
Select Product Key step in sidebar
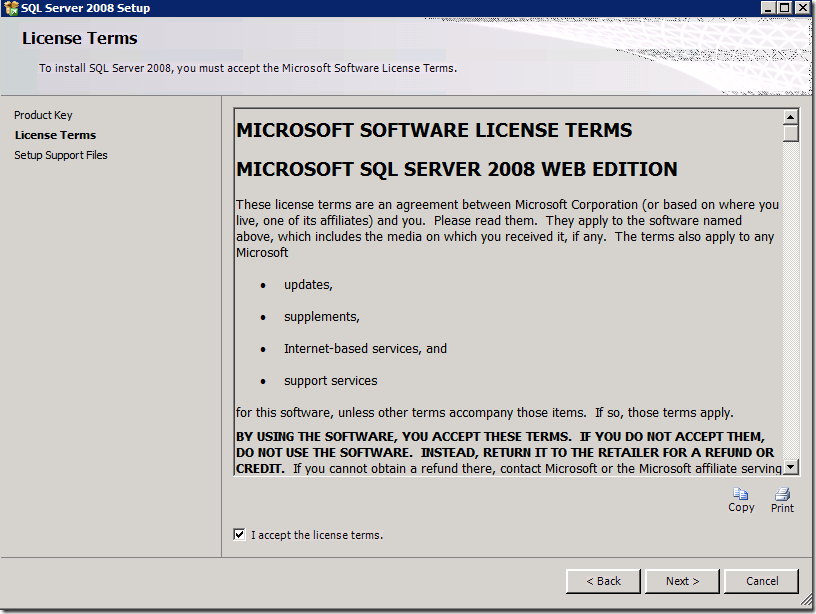(43, 115)
